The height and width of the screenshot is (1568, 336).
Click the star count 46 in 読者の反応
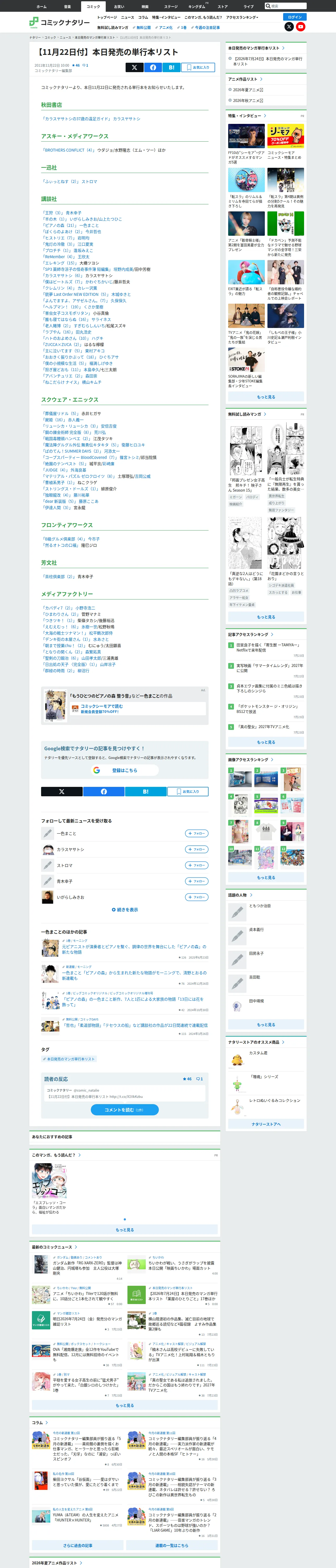(x=187, y=1079)
